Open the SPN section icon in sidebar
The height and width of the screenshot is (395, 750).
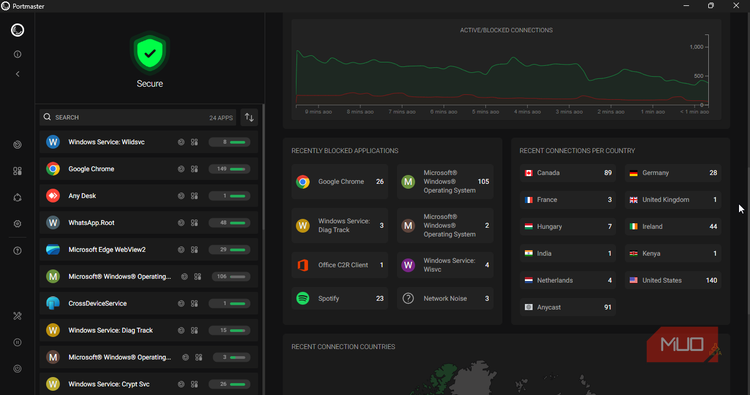pyautogui.click(x=17, y=198)
